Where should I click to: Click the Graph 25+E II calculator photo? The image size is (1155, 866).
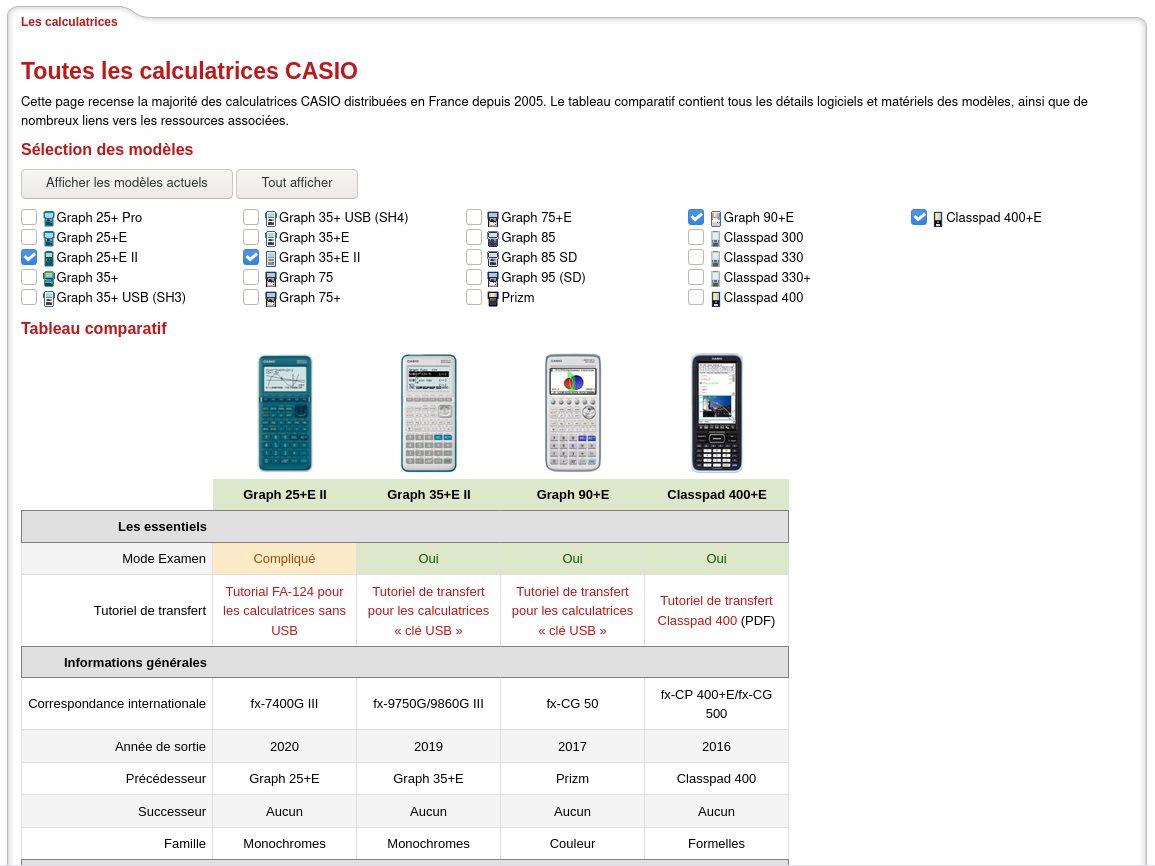[285, 413]
